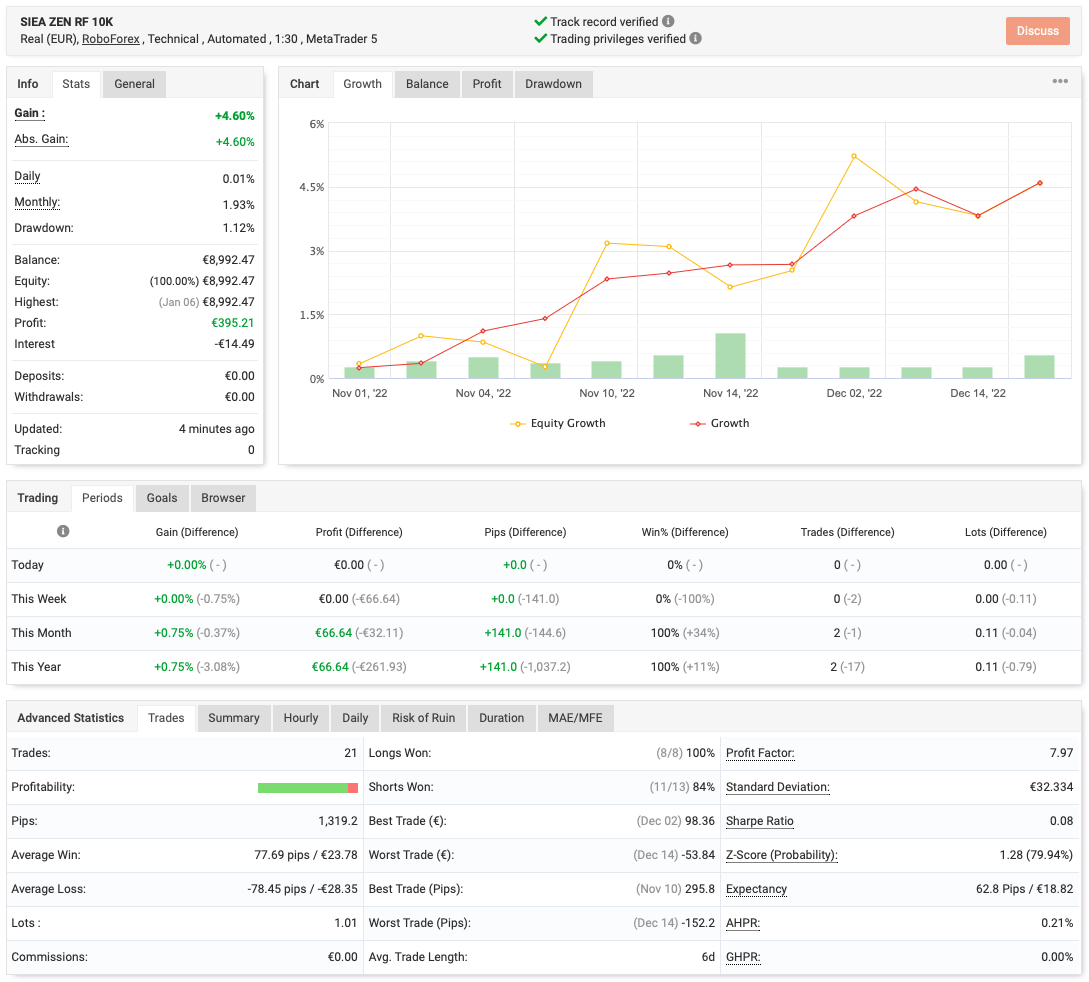Switch to the Drawdown chart tab
Viewport: 1089px width, 982px height.
tap(553, 84)
